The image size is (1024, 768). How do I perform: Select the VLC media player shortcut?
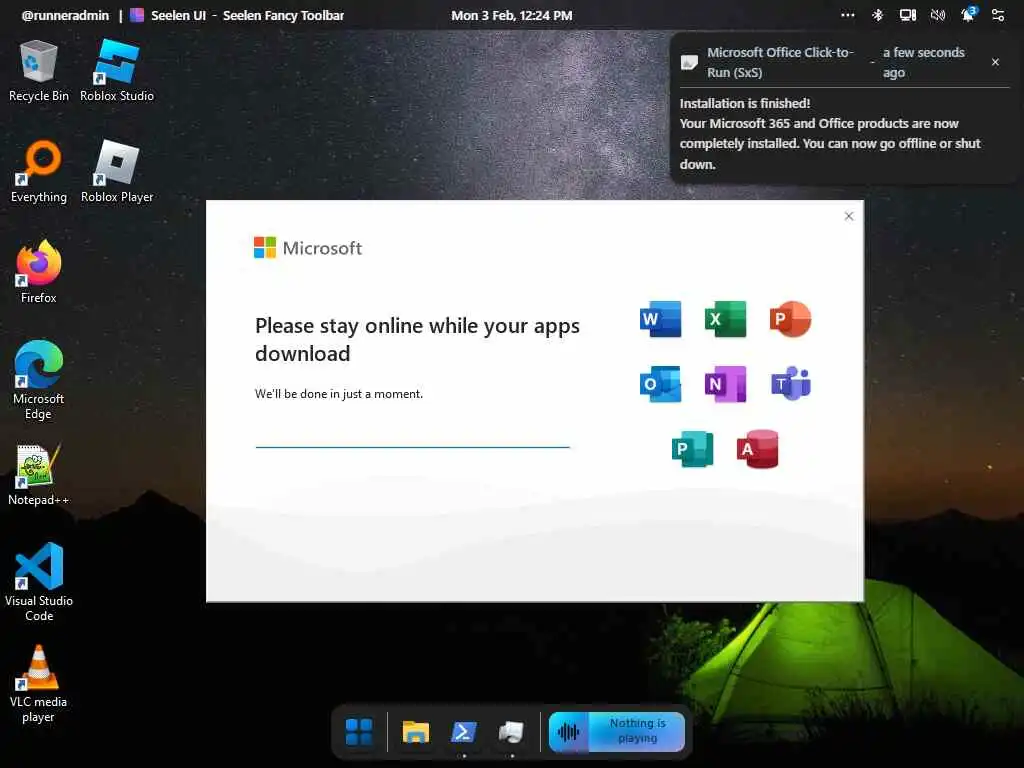click(39, 684)
